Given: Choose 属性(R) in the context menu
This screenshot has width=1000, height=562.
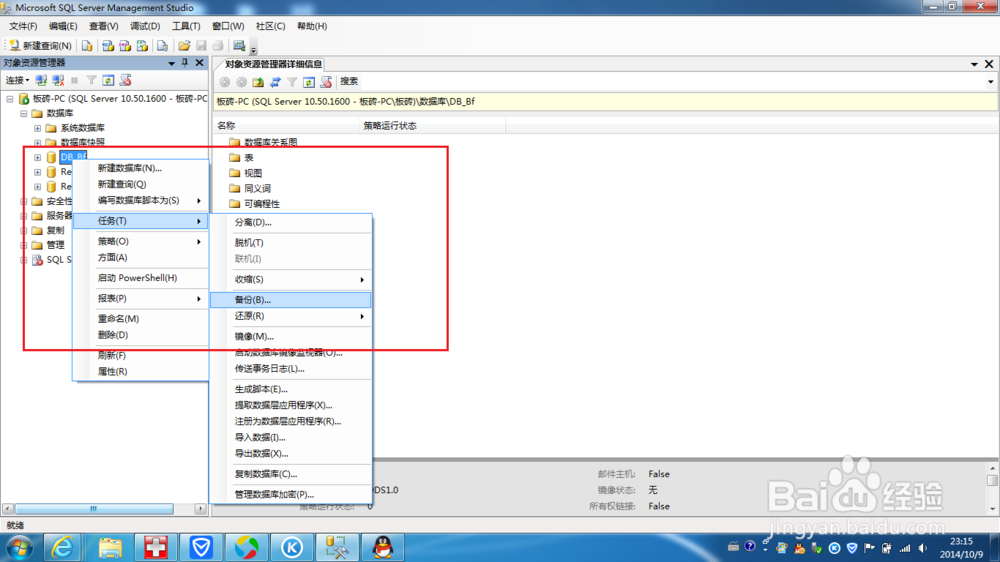Looking at the screenshot, I should tap(140, 372).
